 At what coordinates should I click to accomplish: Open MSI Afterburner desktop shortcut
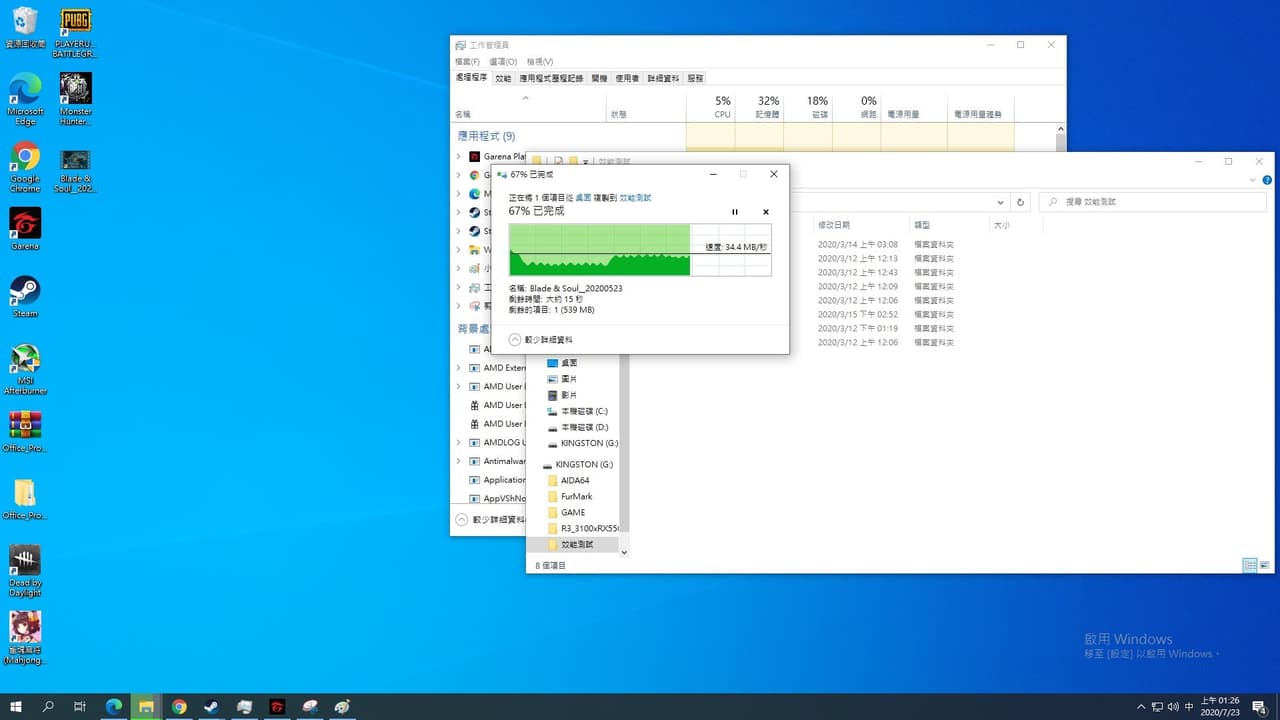(x=25, y=369)
